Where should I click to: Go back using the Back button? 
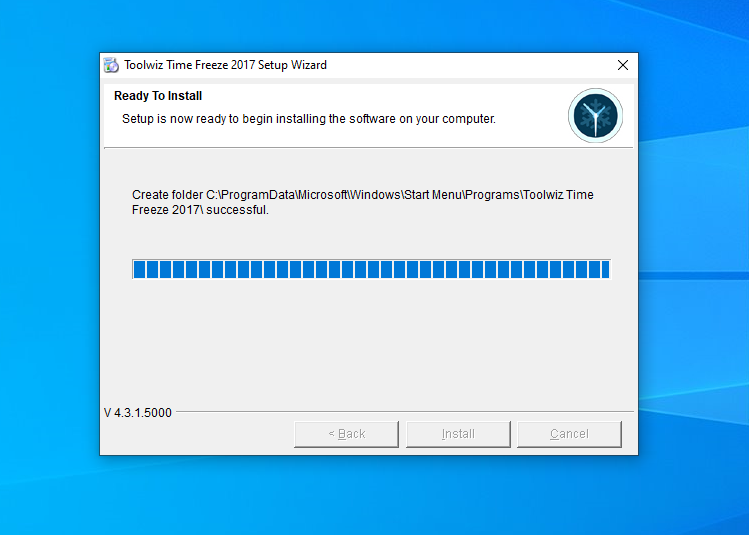pos(346,434)
